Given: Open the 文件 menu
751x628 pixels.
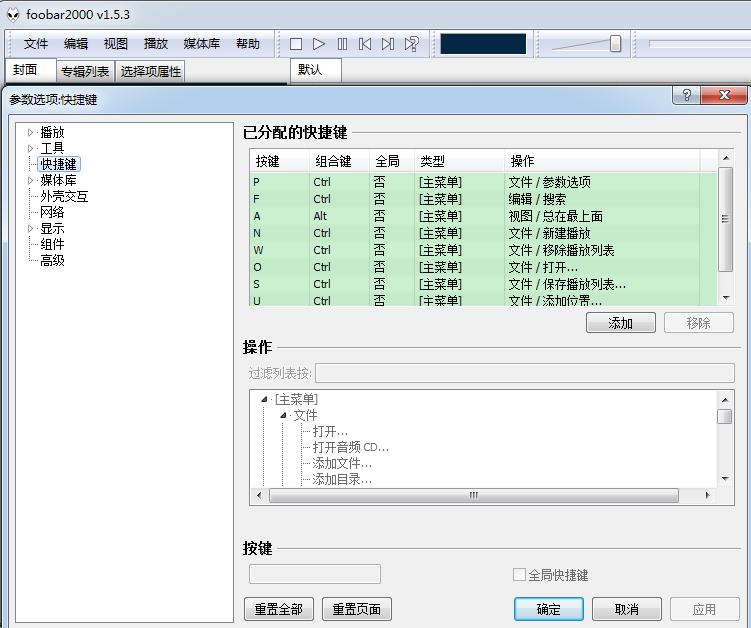Looking at the screenshot, I should pyautogui.click(x=36, y=44).
